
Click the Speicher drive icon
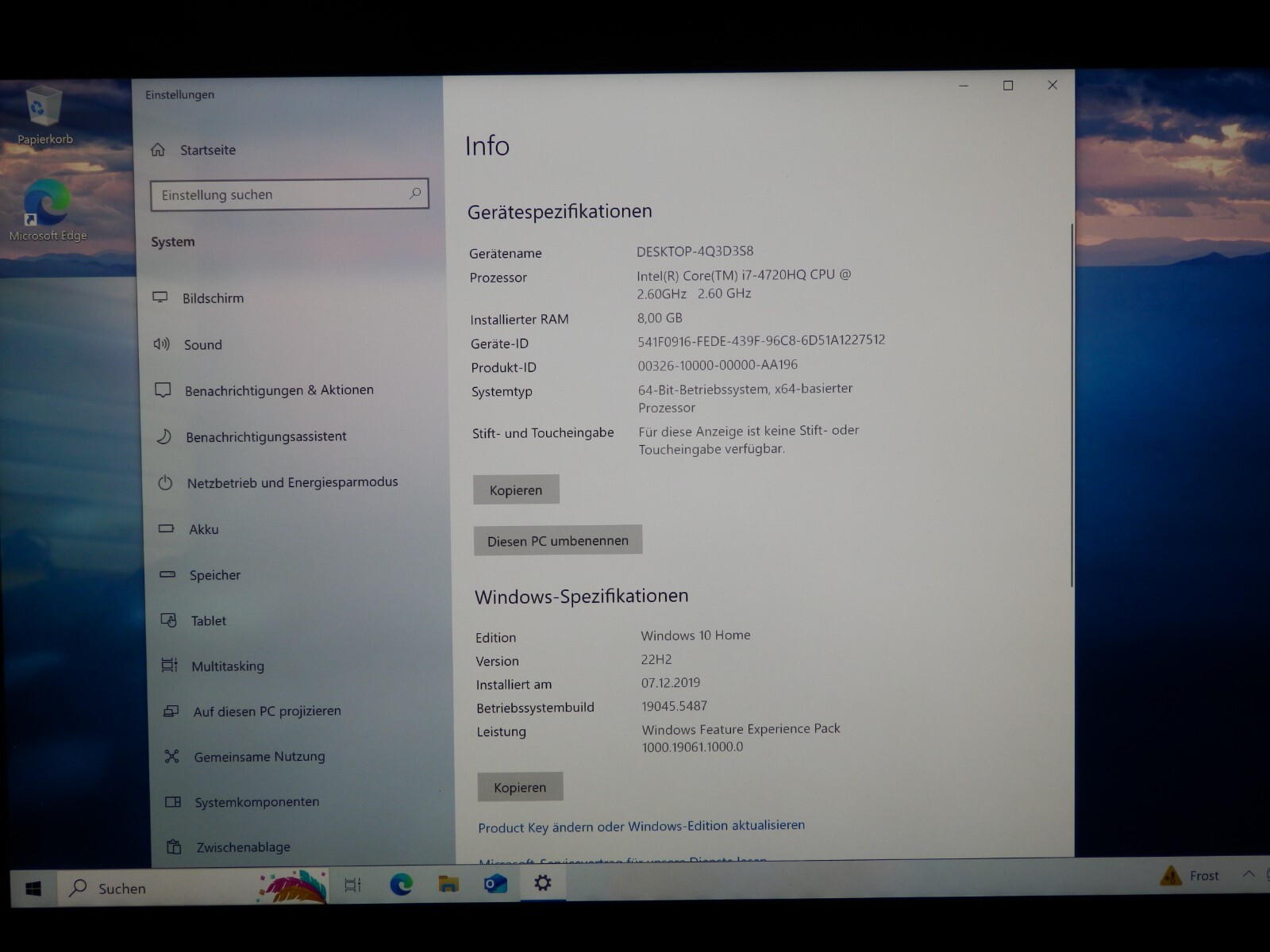tap(167, 574)
